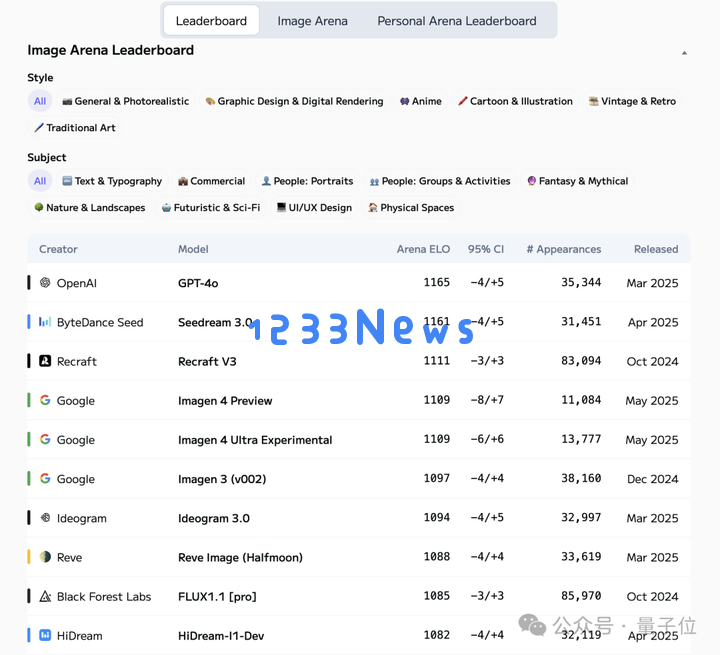The image size is (720, 655).
Task: Click the OpenAI logo icon
Action: tap(45, 282)
